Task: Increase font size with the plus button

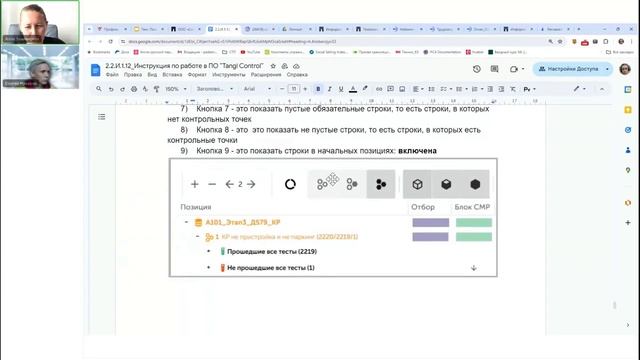Action: pos(305,89)
